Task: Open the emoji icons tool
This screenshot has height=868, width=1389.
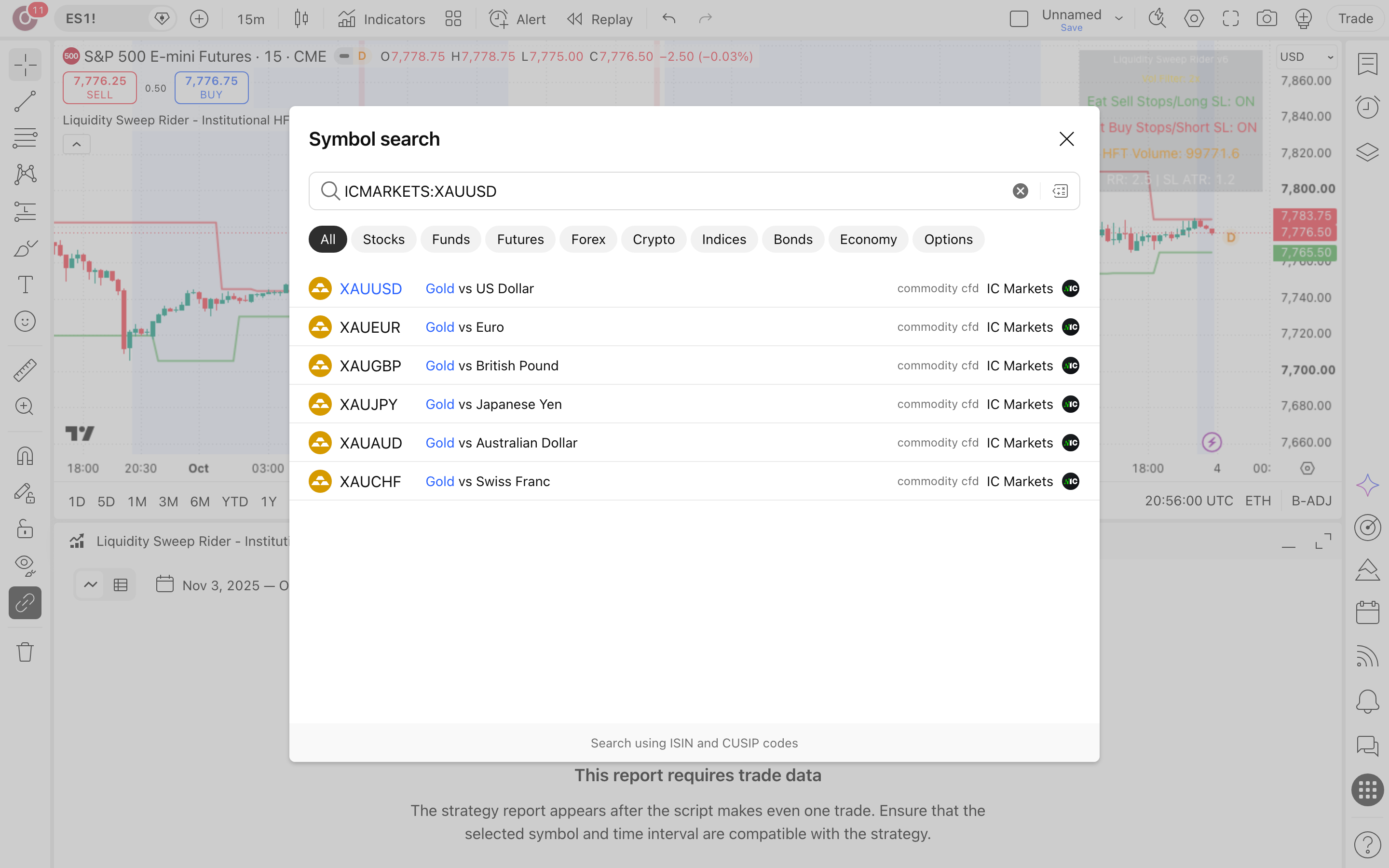Action: pyautogui.click(x=25, y=322)
